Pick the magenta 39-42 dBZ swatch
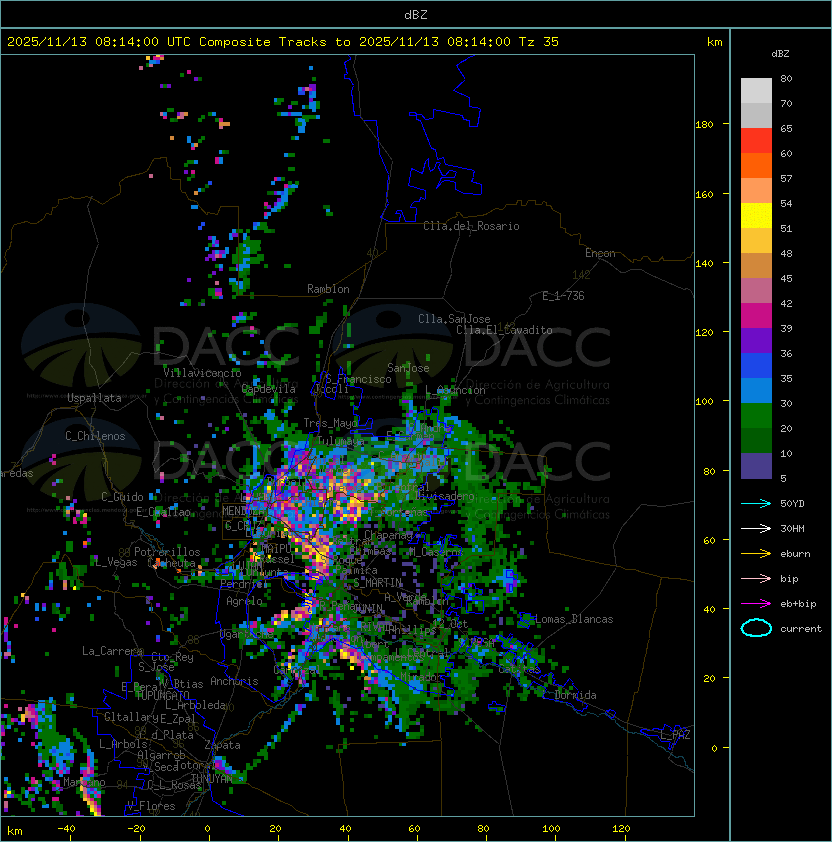The width and height of the screenshot is (832, 842). (x=756, y=316)
